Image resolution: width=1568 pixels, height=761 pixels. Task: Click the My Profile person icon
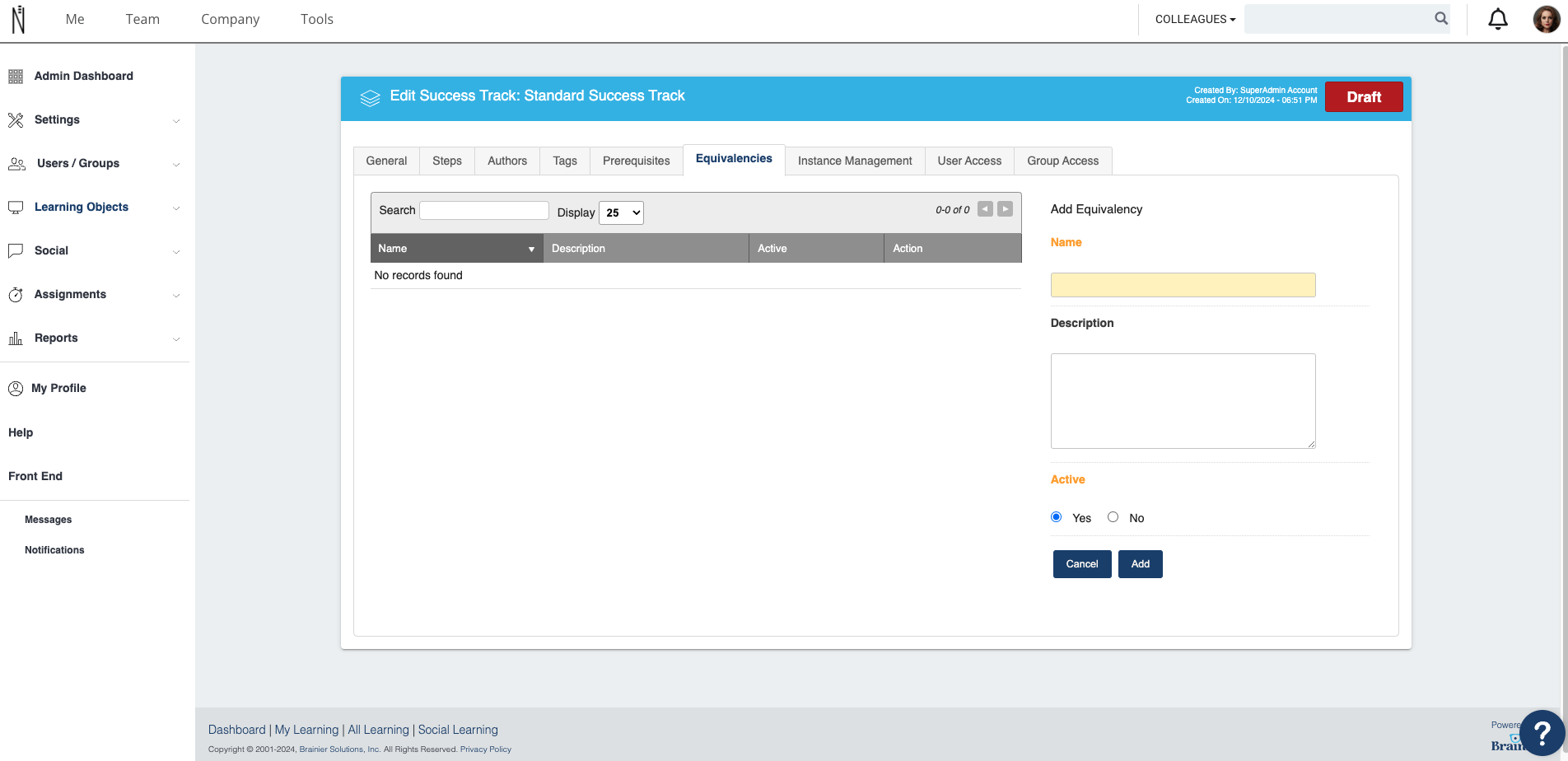(16, 389)
